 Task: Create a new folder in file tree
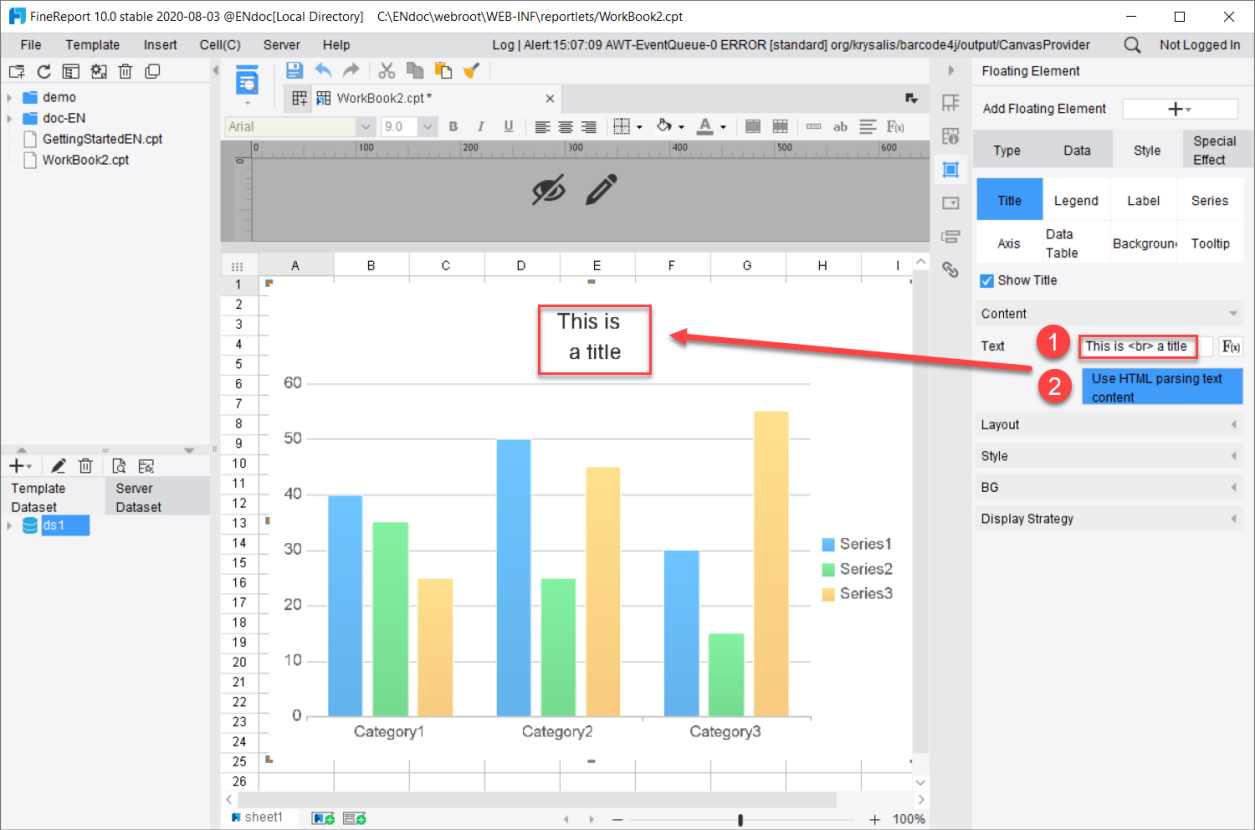point(17,71)
